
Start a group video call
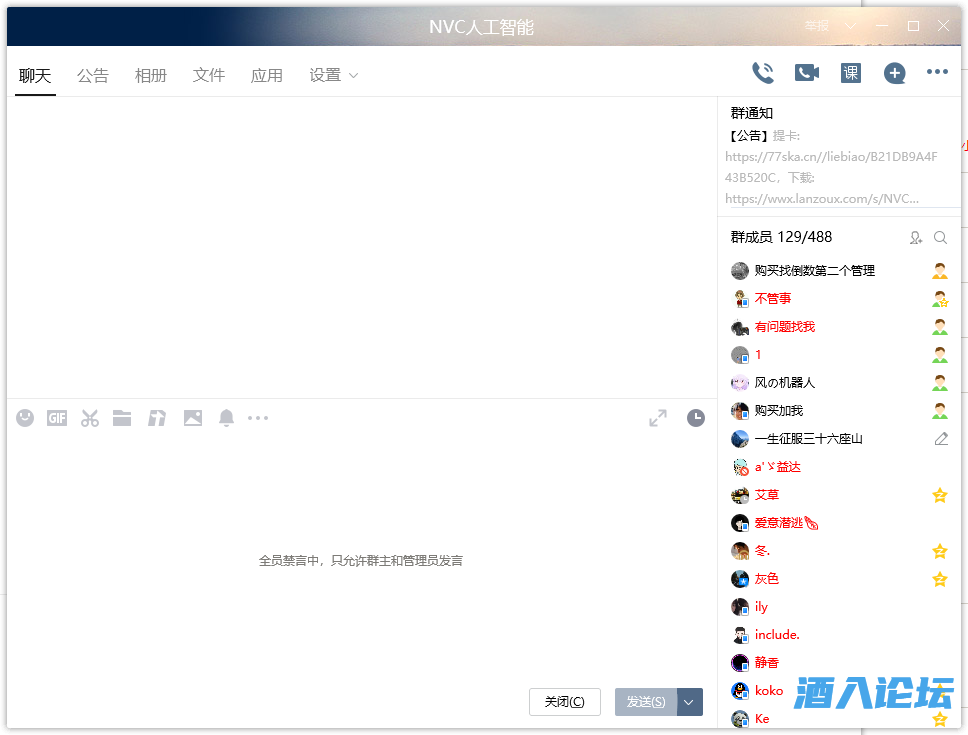(806, 73)
